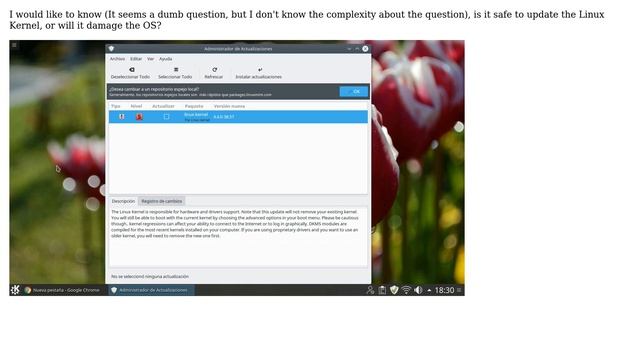Click the Seleccionar Todo toolbar button
This screenshot has width=640, height=360.
(175, 73)
